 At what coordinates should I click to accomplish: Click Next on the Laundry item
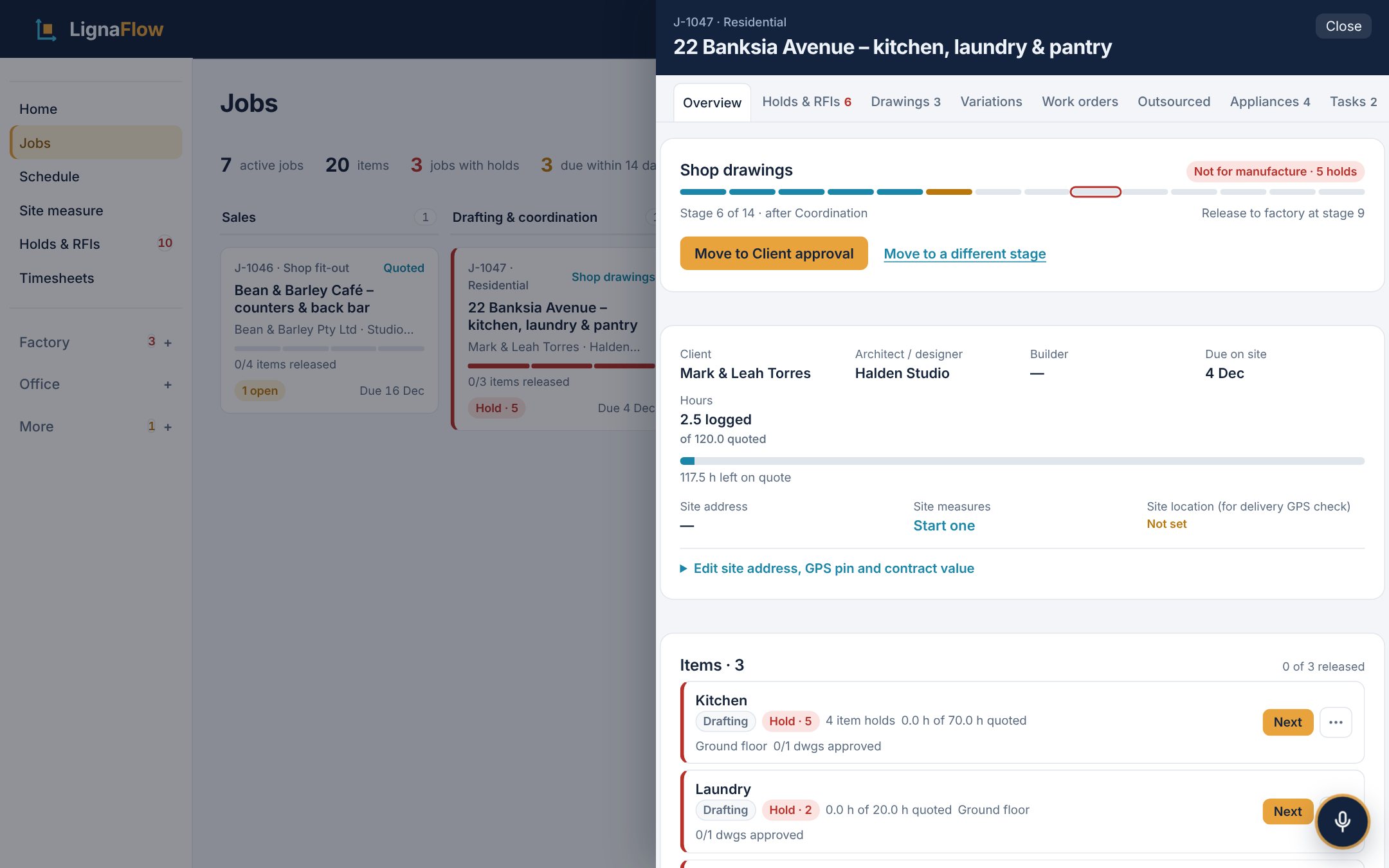coord(1287,811)
